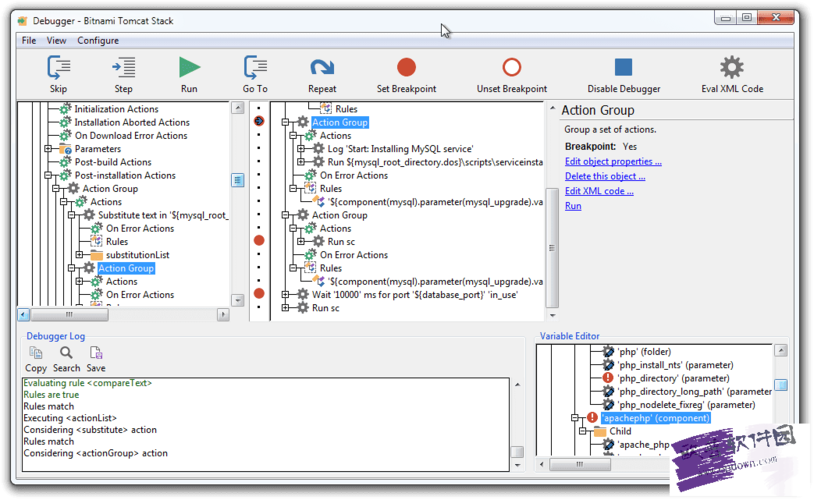
Task: Click icon beside 'php' (folder) variable
Action: pos(608,352)
